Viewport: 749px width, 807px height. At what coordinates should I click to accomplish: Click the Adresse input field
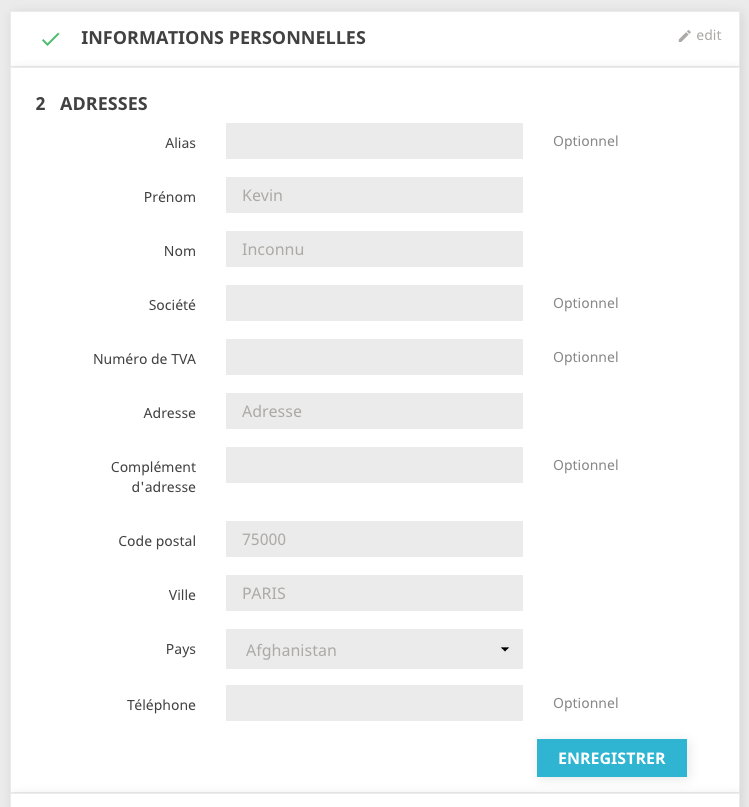(374, 411)
